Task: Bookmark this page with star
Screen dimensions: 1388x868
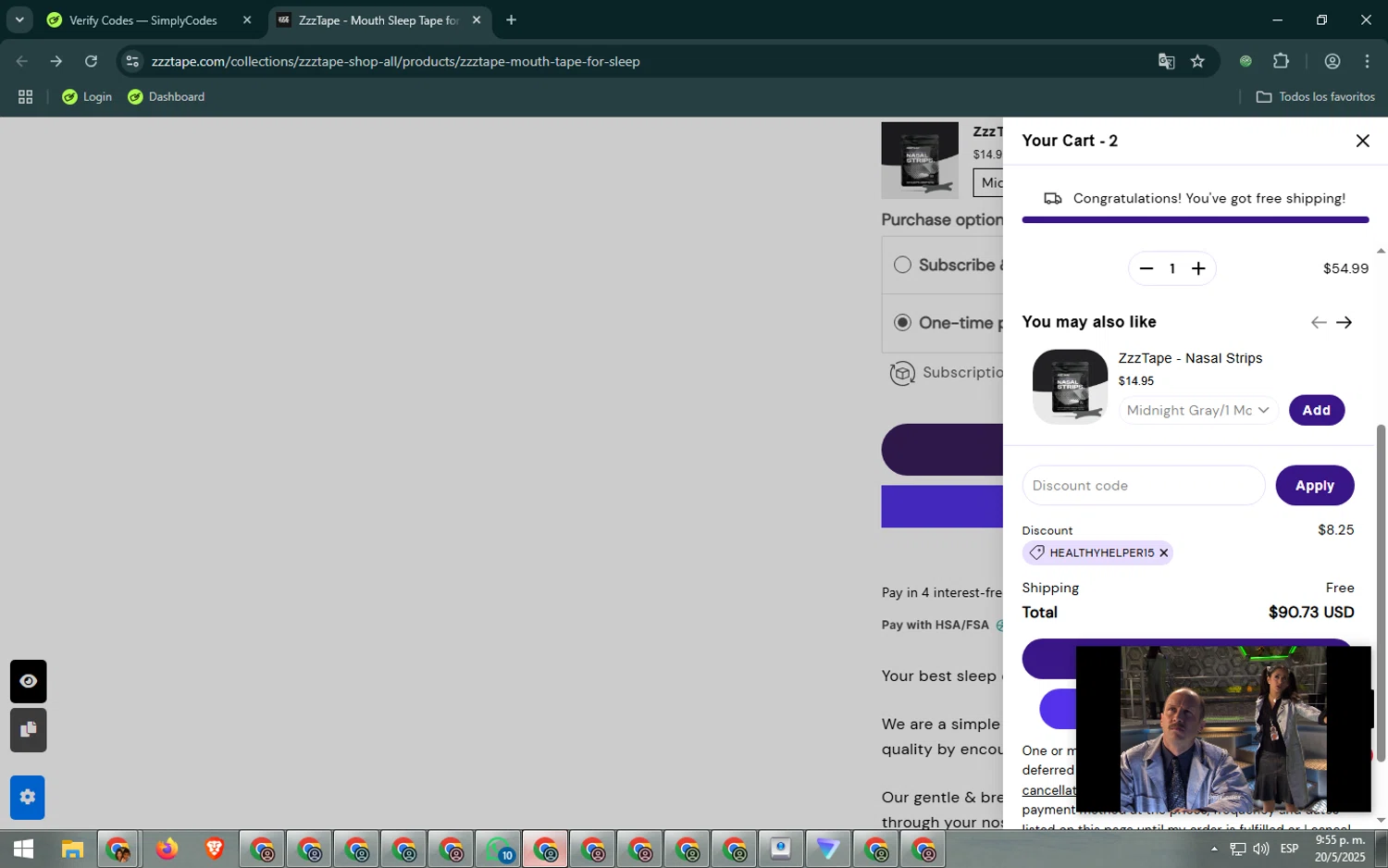Action: (1197, 61)
